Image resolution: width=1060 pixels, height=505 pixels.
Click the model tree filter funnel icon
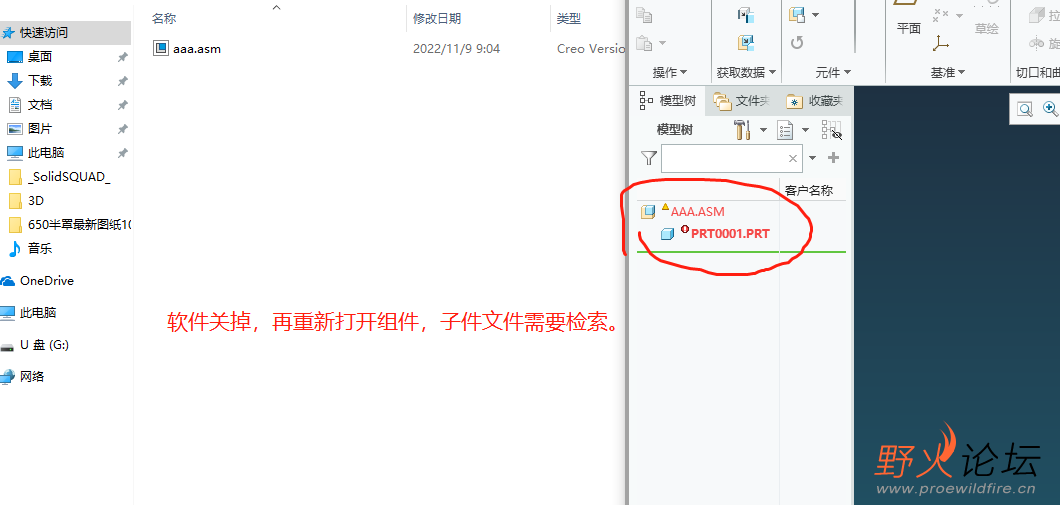tap(648, 158)
